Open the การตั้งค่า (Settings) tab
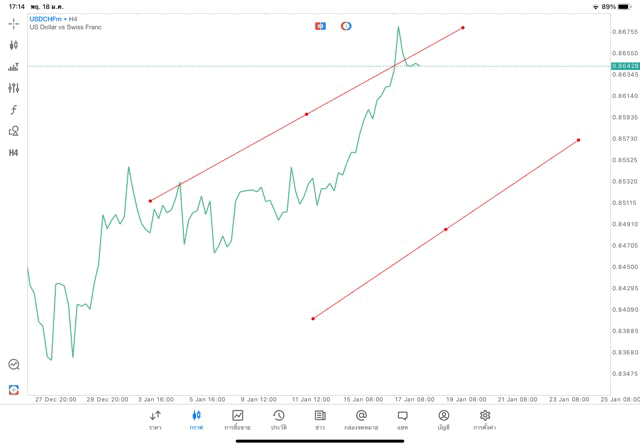 click(485, 419)
